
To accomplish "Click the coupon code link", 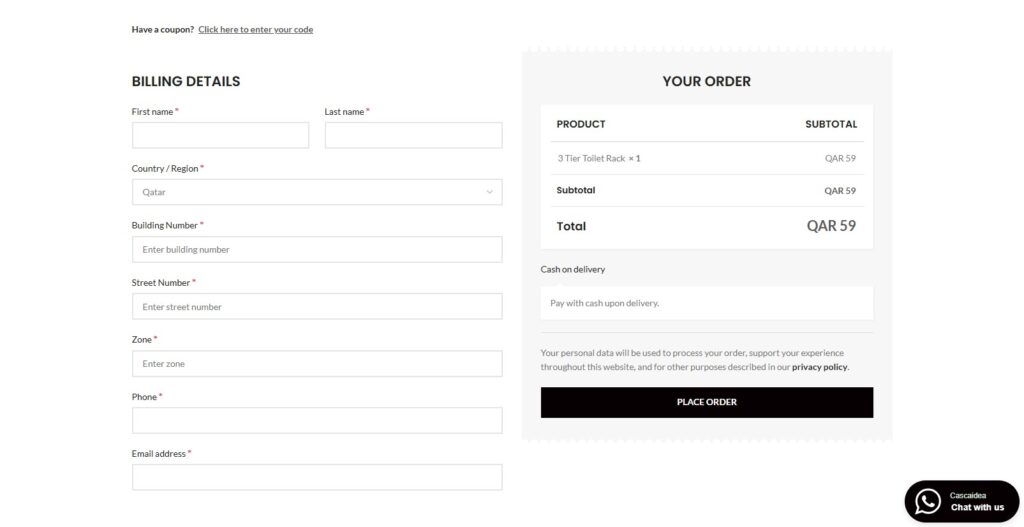I will coord(255,29).
